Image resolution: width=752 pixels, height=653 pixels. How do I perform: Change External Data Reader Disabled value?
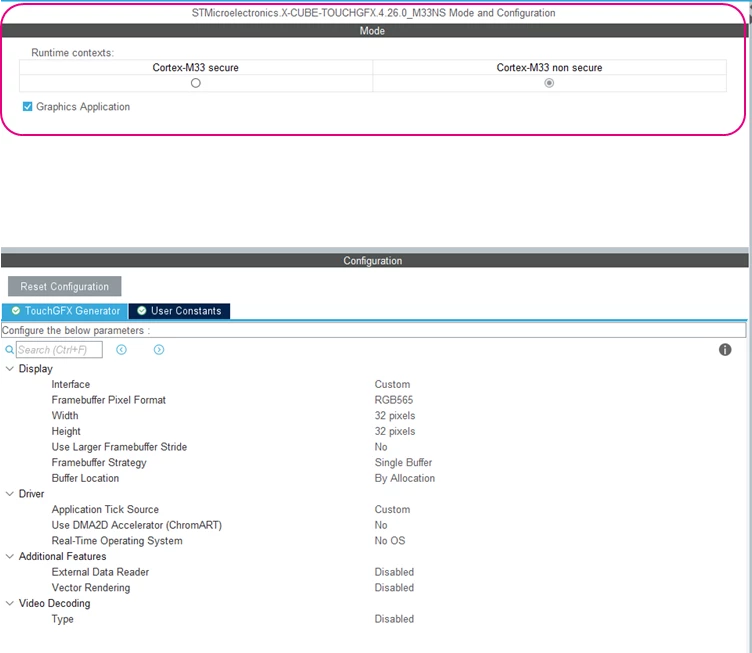(x=394, y=572)
